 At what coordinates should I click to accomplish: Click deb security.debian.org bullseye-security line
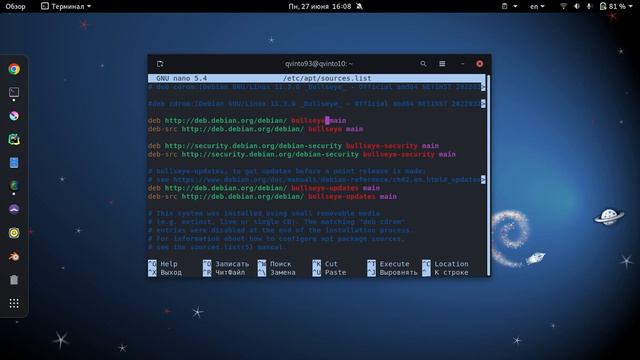coord(293,146)
